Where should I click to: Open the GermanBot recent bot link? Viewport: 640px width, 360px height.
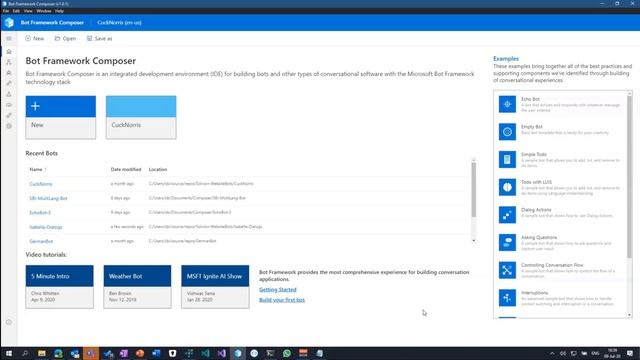tap(41, 241)
